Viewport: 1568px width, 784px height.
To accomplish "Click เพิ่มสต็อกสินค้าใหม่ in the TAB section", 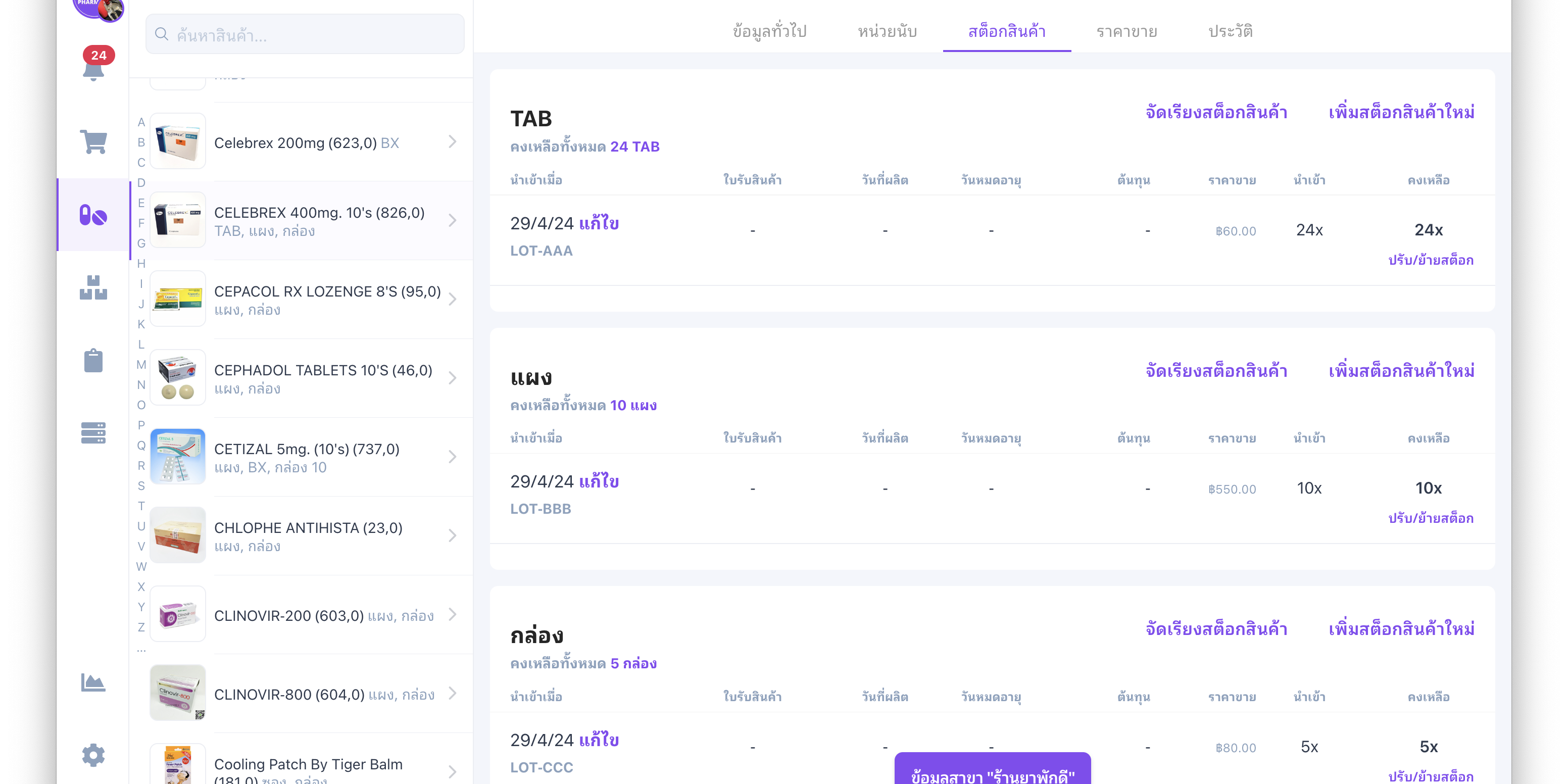I will click(1401, 113).
